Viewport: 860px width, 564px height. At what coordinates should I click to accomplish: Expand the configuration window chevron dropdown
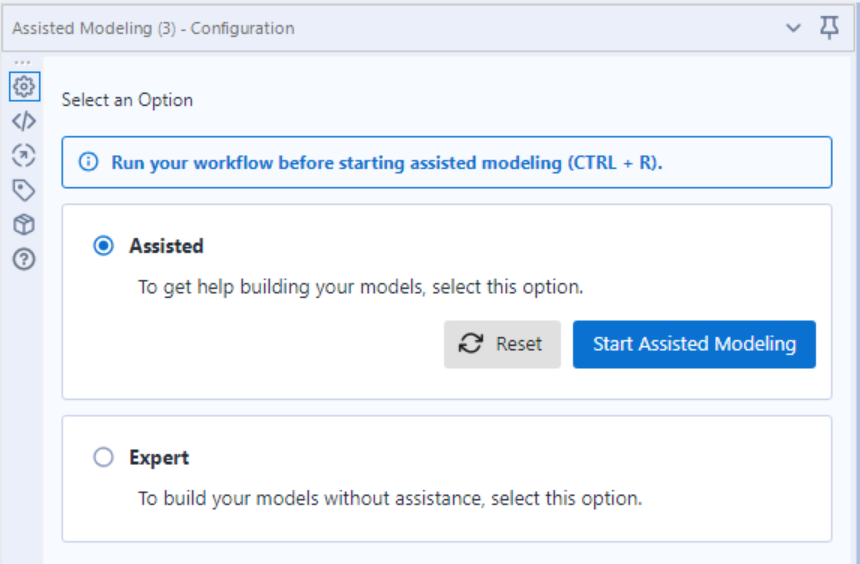tap(793, 28)
